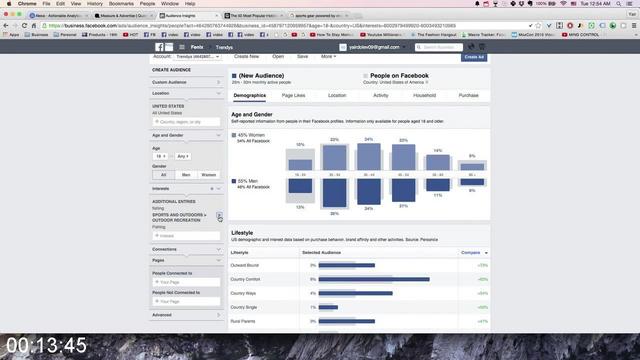This screenshot has width=640, height=360.
Task: Click the browser back arrow
Action: click(x=6, y=25)
